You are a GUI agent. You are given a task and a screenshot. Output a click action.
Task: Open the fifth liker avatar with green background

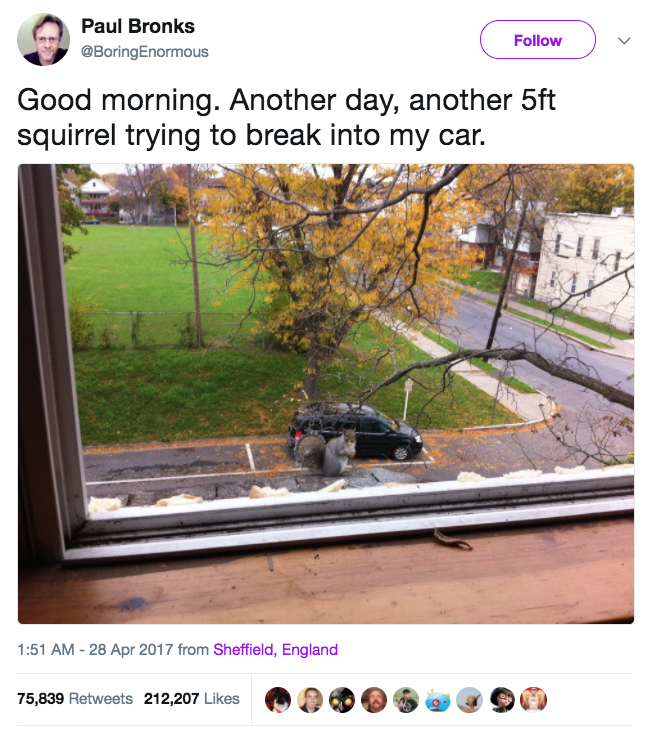coord(406,699)
